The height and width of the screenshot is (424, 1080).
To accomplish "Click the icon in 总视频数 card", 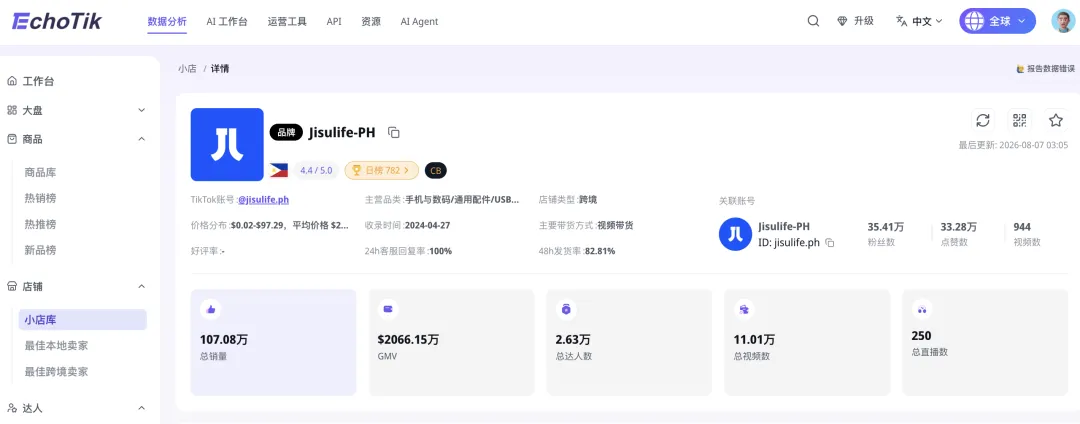I will (x=744, y=310).
